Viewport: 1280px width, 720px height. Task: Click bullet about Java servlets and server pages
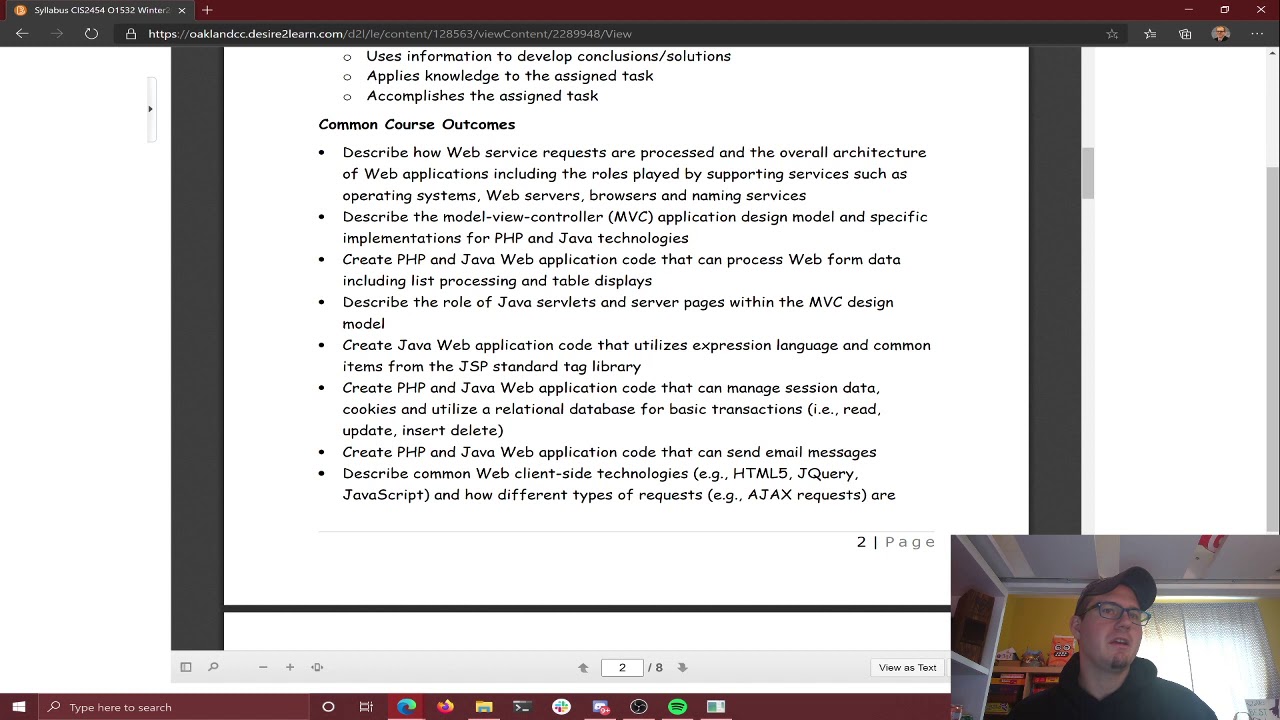click(618, 313)
